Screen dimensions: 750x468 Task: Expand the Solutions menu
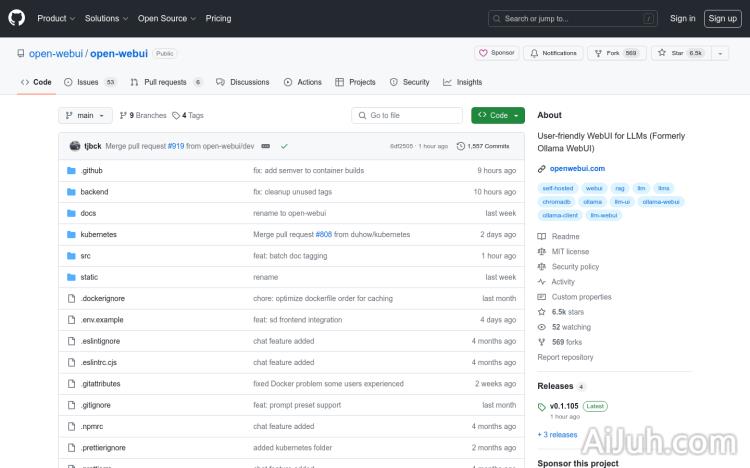coord(105,18)
